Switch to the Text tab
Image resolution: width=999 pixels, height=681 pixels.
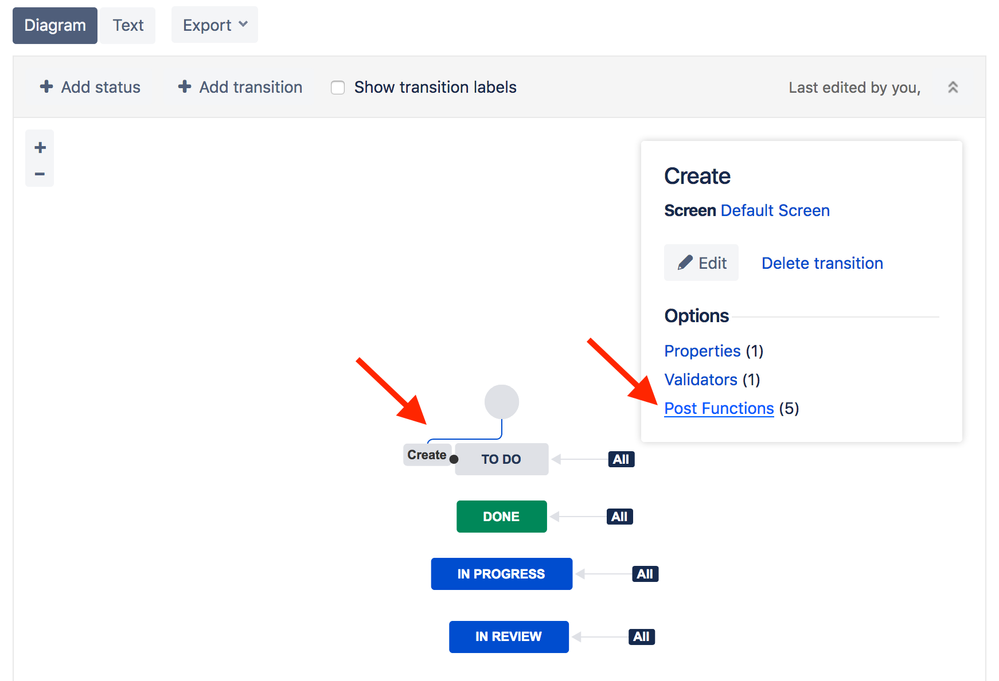click(x=128, y=25)
